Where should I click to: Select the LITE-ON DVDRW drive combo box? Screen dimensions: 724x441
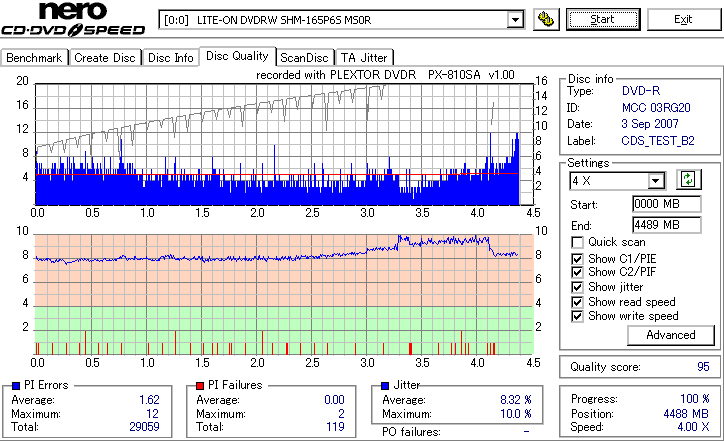(342, 20)
